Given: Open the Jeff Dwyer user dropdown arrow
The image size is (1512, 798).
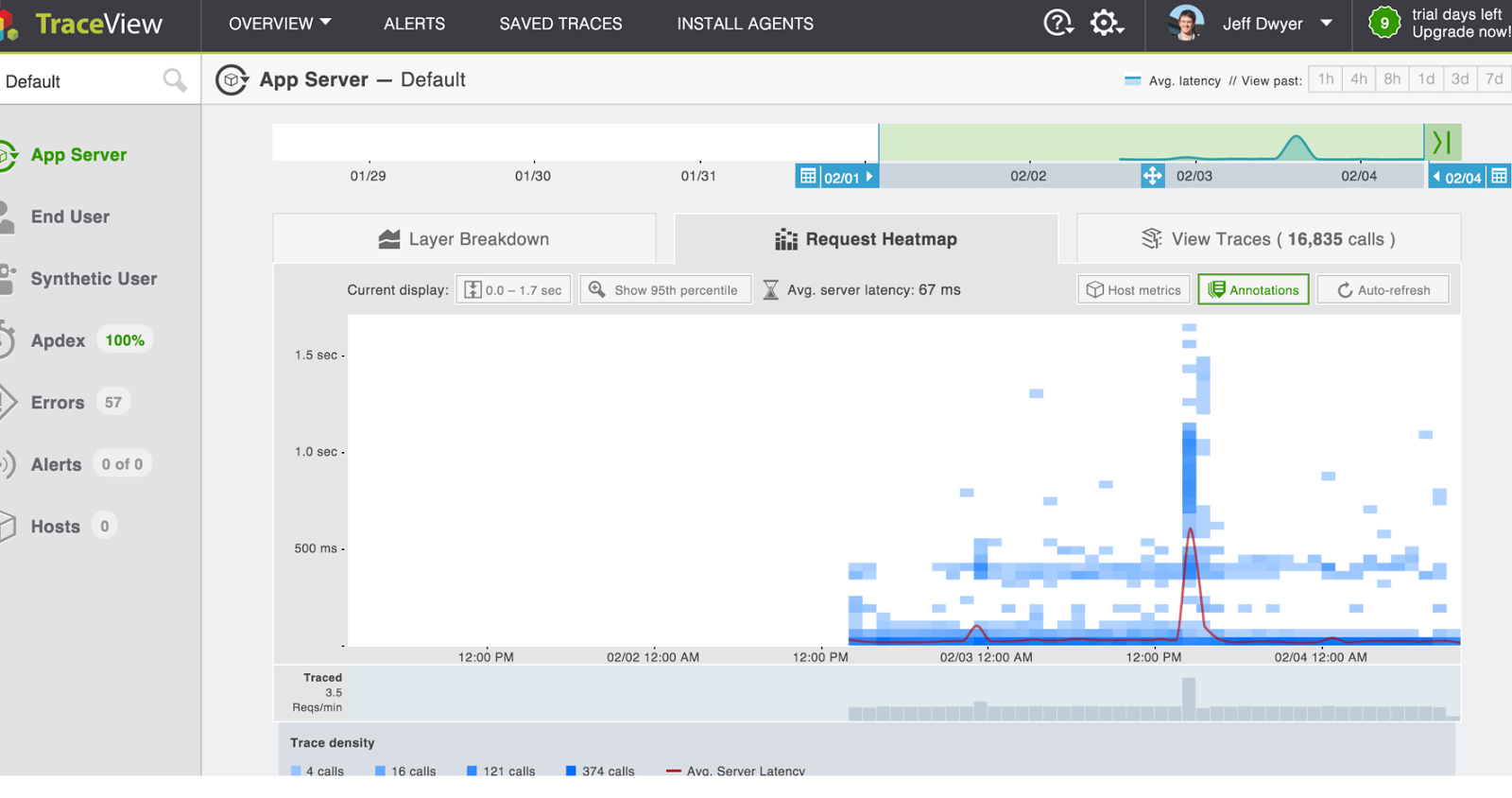Looking at the screenshot, I should (x=1326, y=24).
